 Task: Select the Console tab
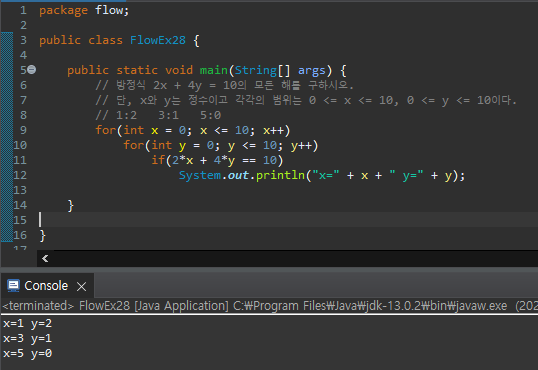point(47,286)
